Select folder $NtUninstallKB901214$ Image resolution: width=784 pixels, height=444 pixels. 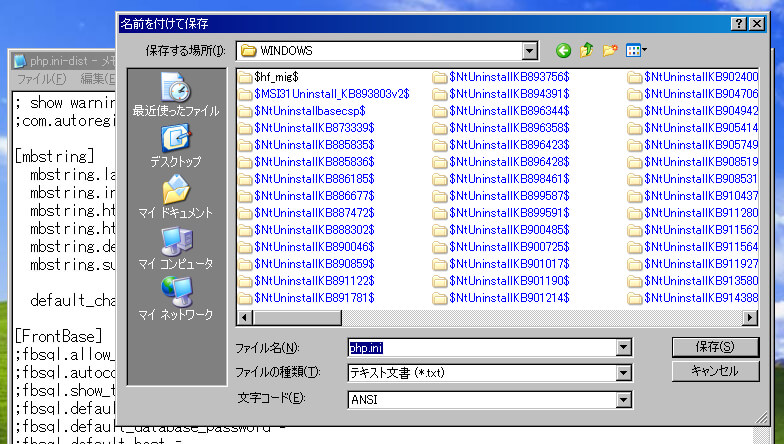(x=502, y=298)
